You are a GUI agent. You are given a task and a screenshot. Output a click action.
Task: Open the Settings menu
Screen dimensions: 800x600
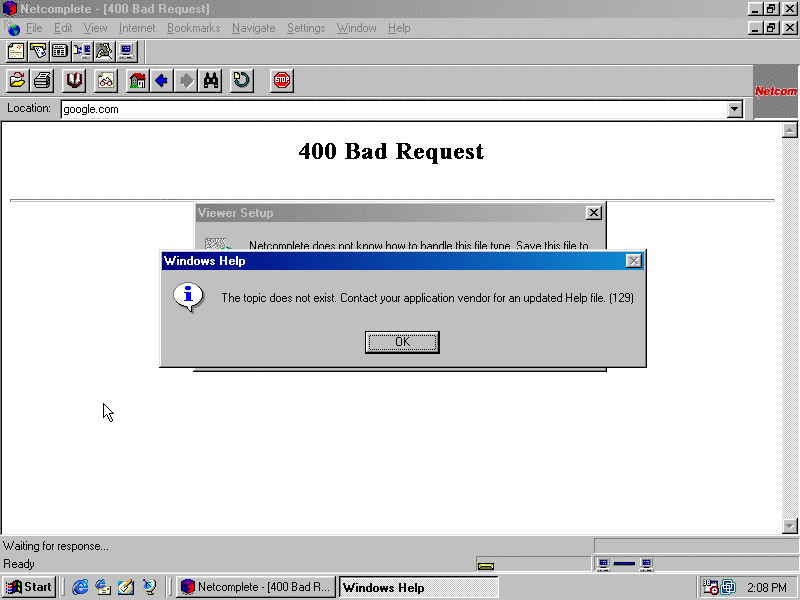click(x=306, y=28)
